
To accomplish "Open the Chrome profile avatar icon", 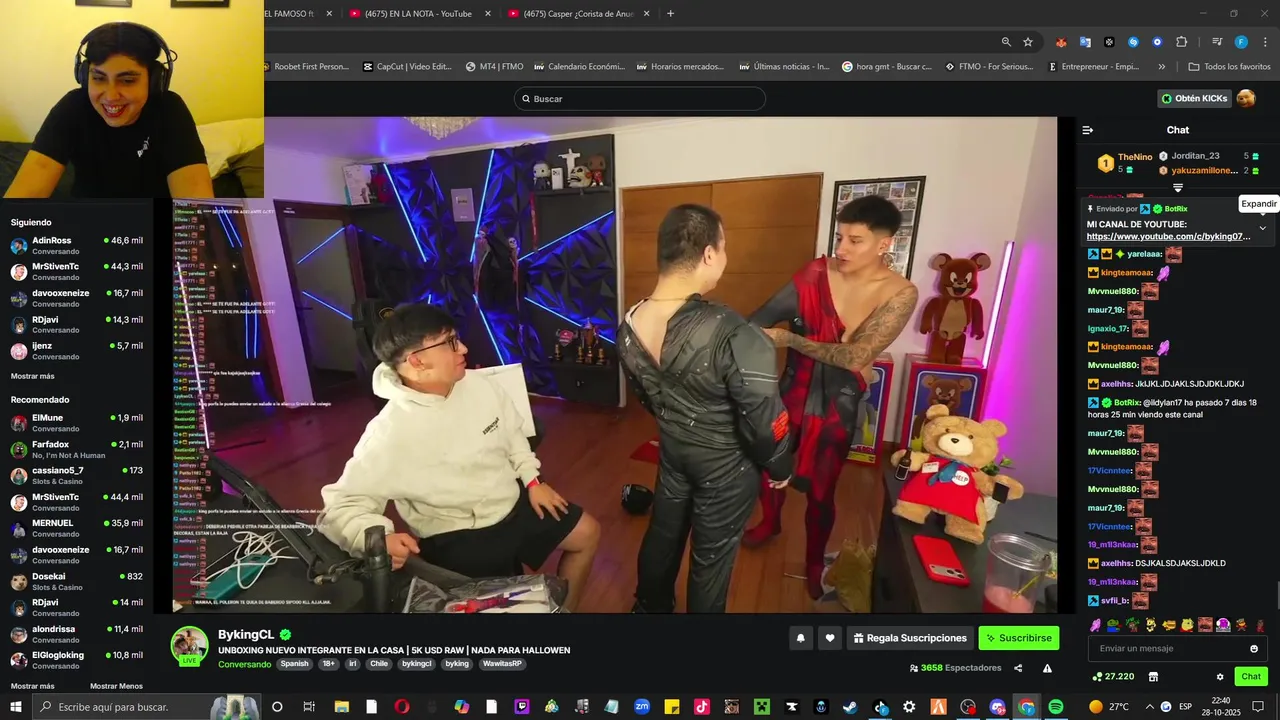I will (x=1241, y=42).
